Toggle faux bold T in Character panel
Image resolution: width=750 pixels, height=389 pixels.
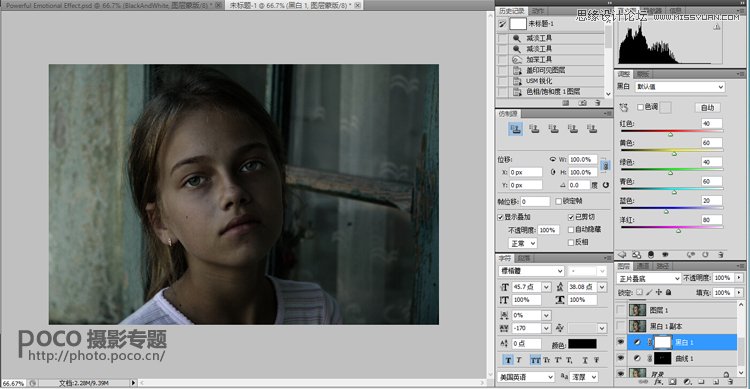point(507,360)
